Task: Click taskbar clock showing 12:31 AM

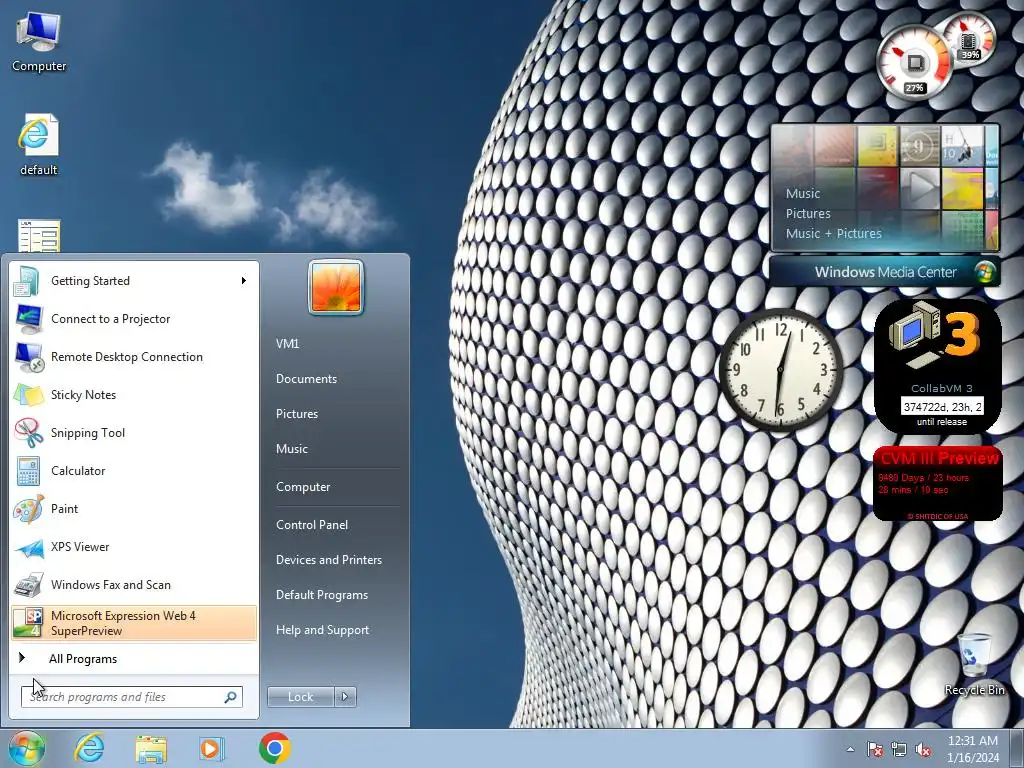Action: pos(972,749)
